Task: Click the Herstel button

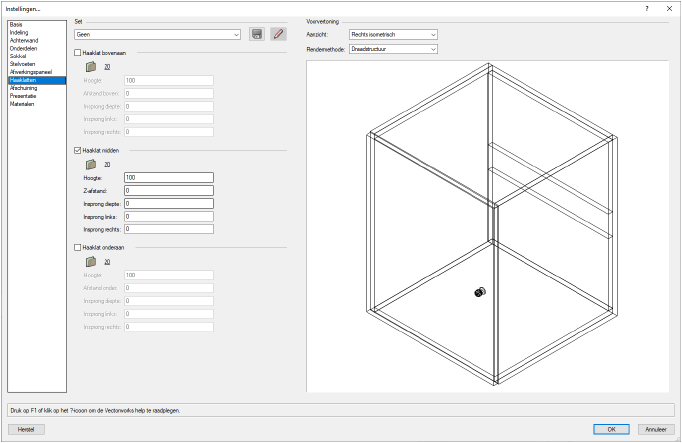Action: pyautogui.click(x=26, y=429)
